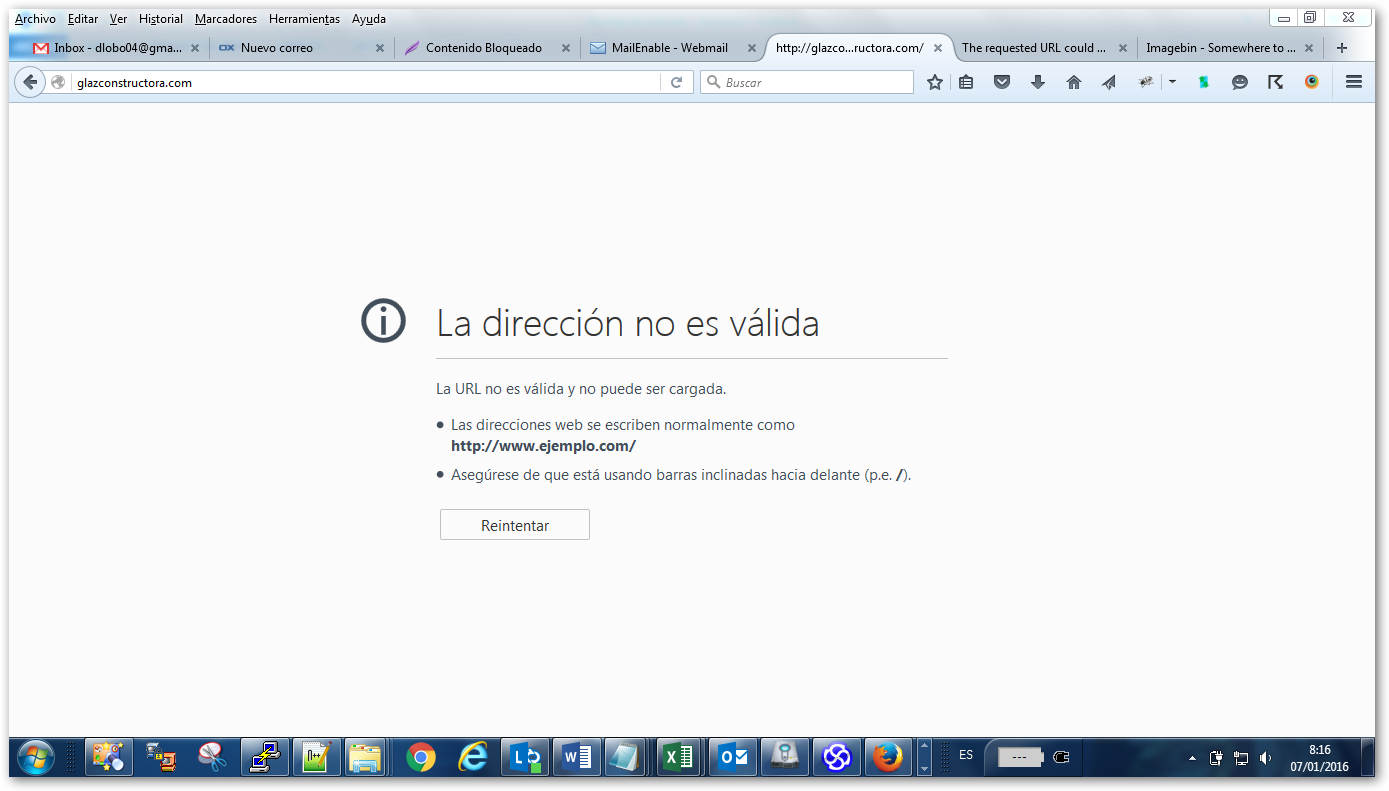
Task: Open the Downloads arrow icon
Action: pos(1038,83)
